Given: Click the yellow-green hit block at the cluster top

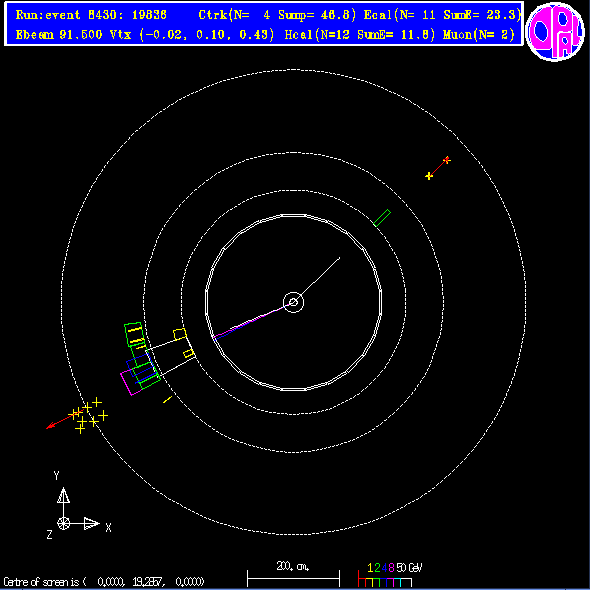Looking at the screenshot, I should point(134,334).
